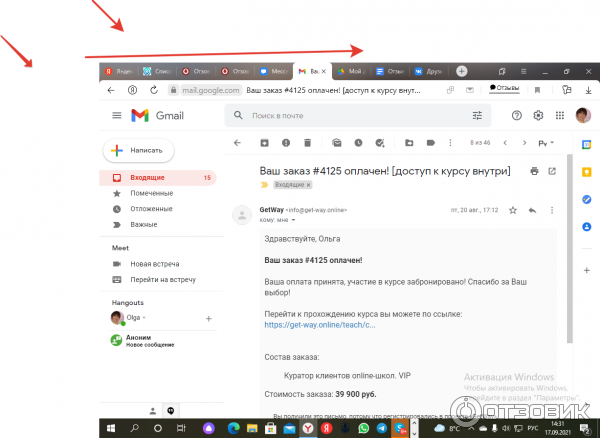Print the email with printer icon

pos(535,171)
